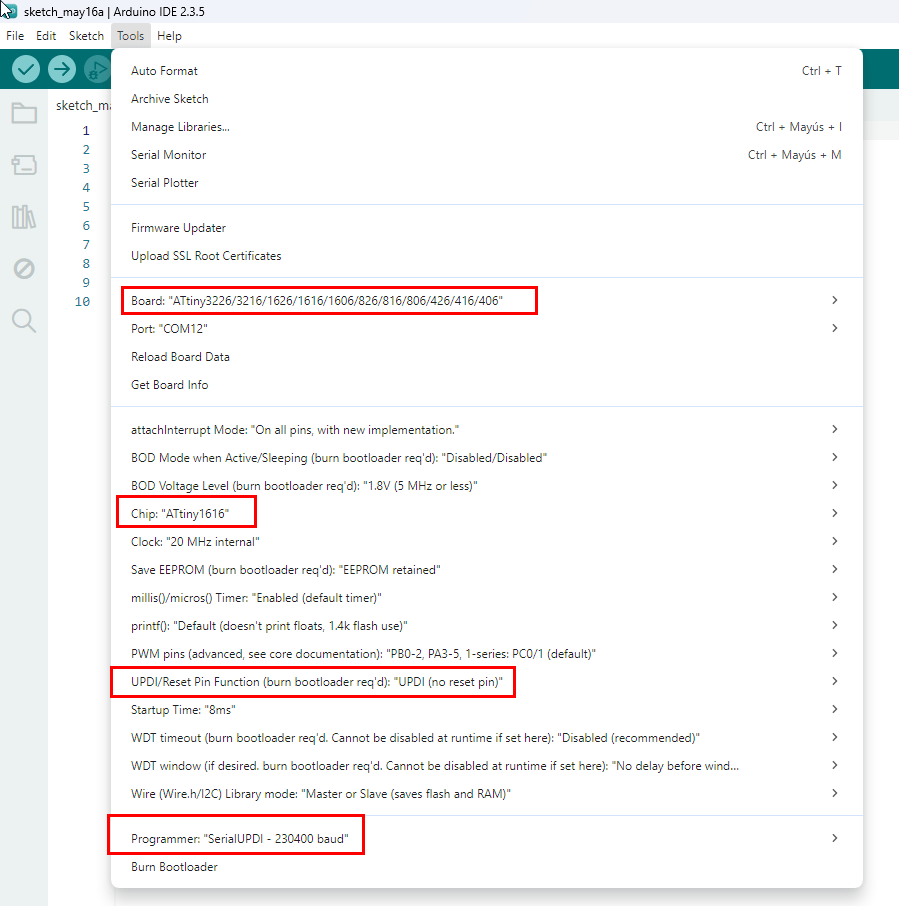Open the Sketchbook folder sidebar icon
Screen dimensions: 899x906
click(24, 113)
